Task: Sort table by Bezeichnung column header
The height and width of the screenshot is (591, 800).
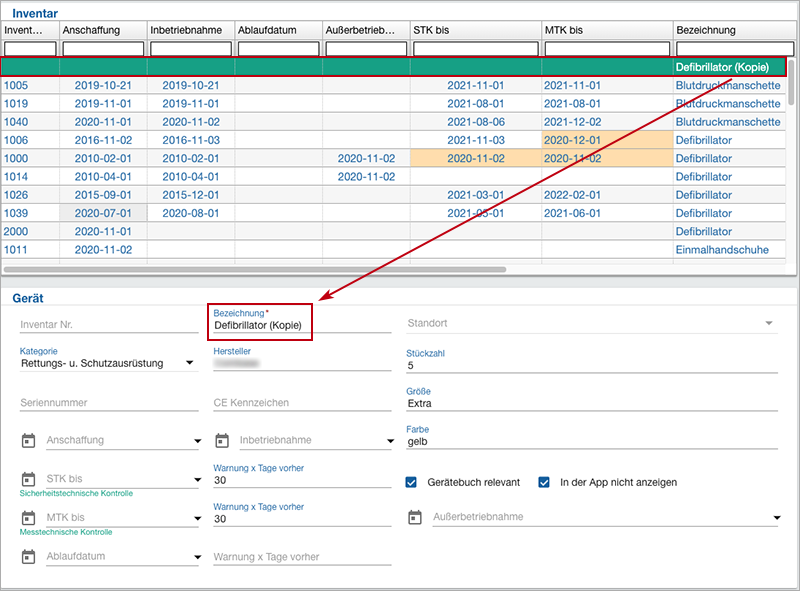Action: click(x=735, y=30)
